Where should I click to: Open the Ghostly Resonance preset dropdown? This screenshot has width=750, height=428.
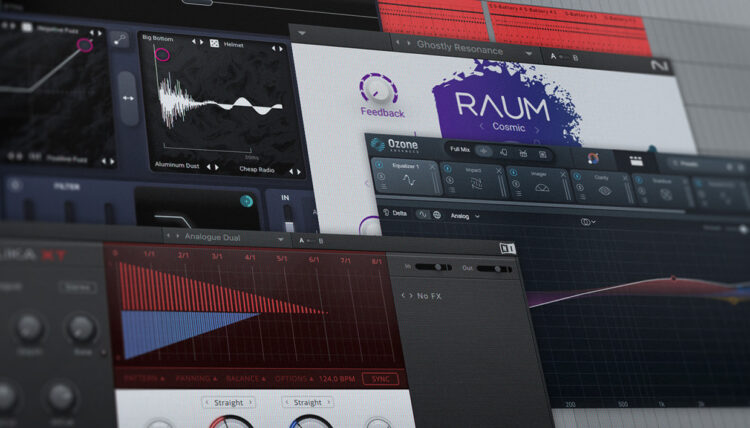pyautogui.click(x=529, y=53)
